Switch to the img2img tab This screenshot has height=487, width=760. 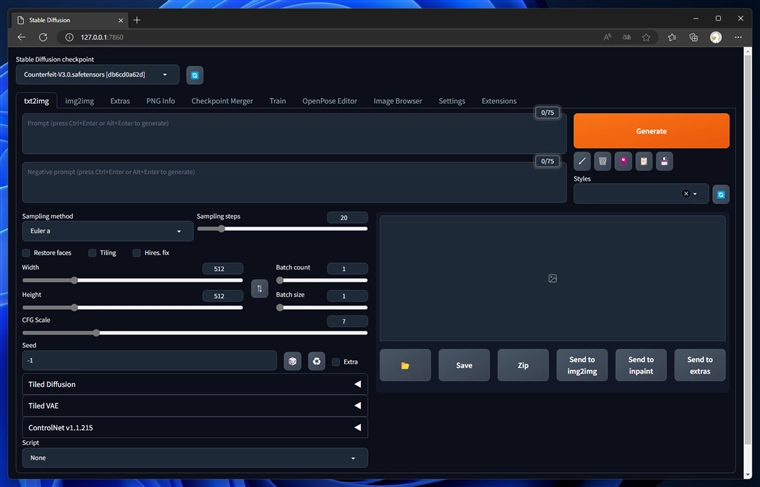click(x=79, y=101)
